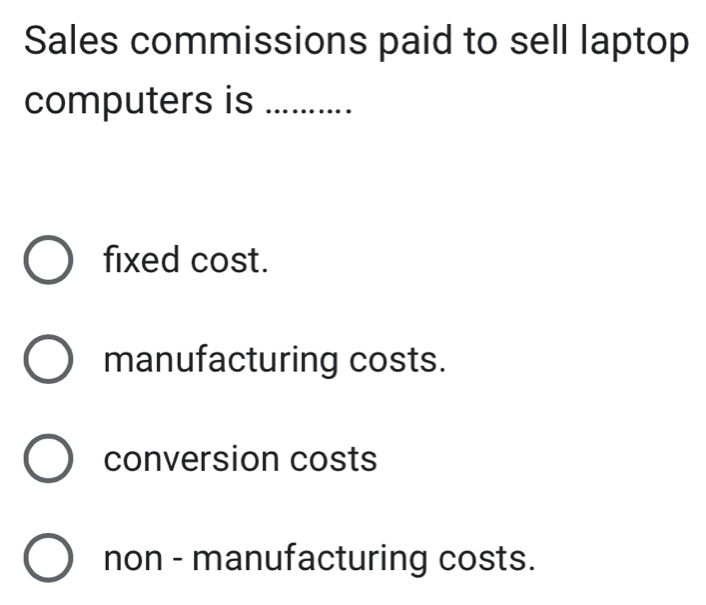Image resolution: width=706 pixels, height=605 pixels.
Task: Click the 'computers is' question line
Action: (x=140, y=105)
